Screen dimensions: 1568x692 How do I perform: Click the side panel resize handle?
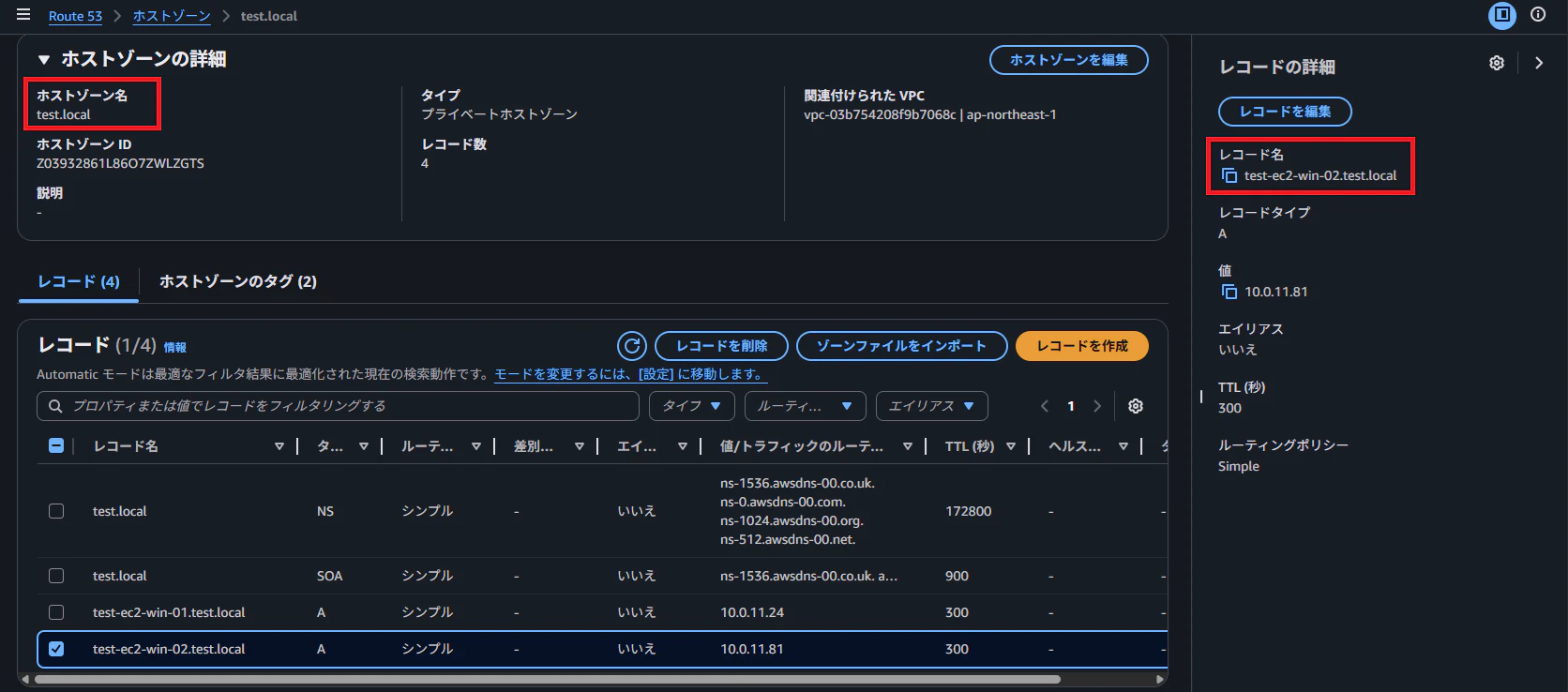click(x=1201, y=397)
